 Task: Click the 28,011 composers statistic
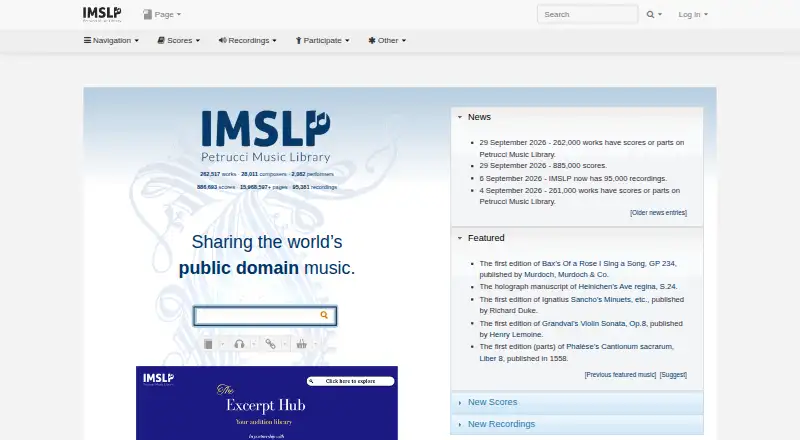(x=263, y=174)
